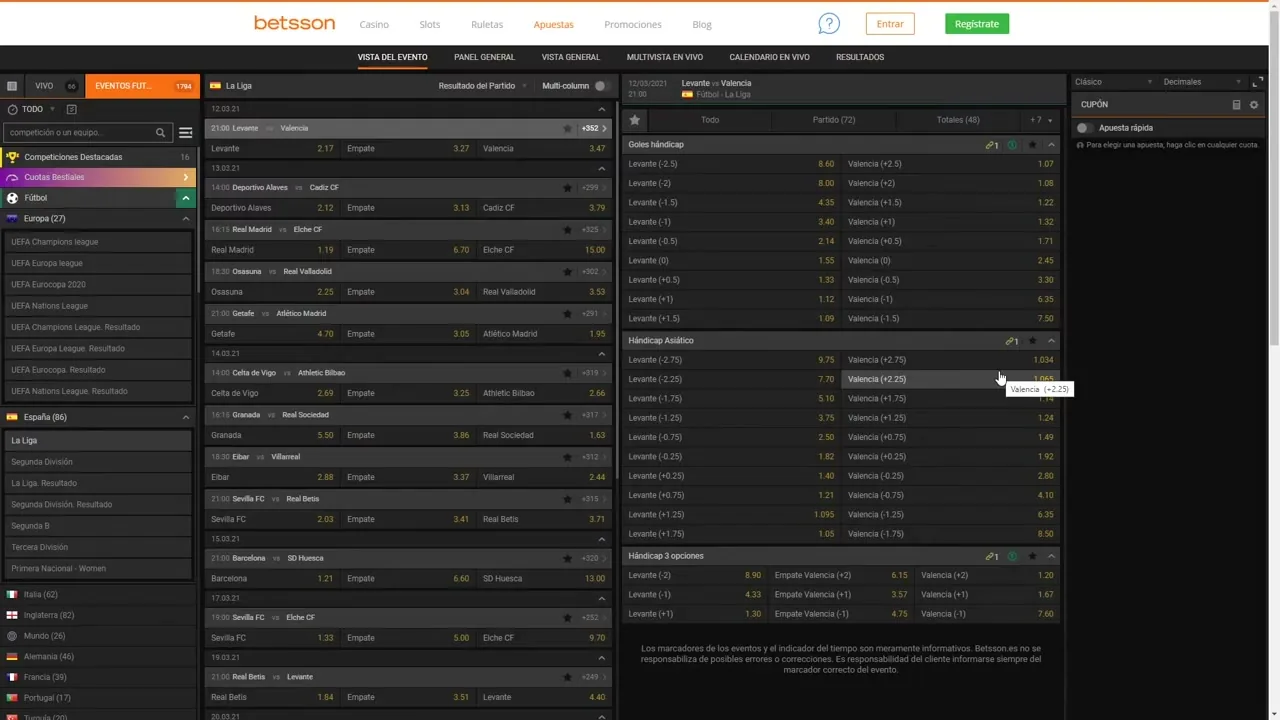Favorite the Granada vs Real Sociedad star
Viewport: 1280px width, 720px height.
pos(568,415)
